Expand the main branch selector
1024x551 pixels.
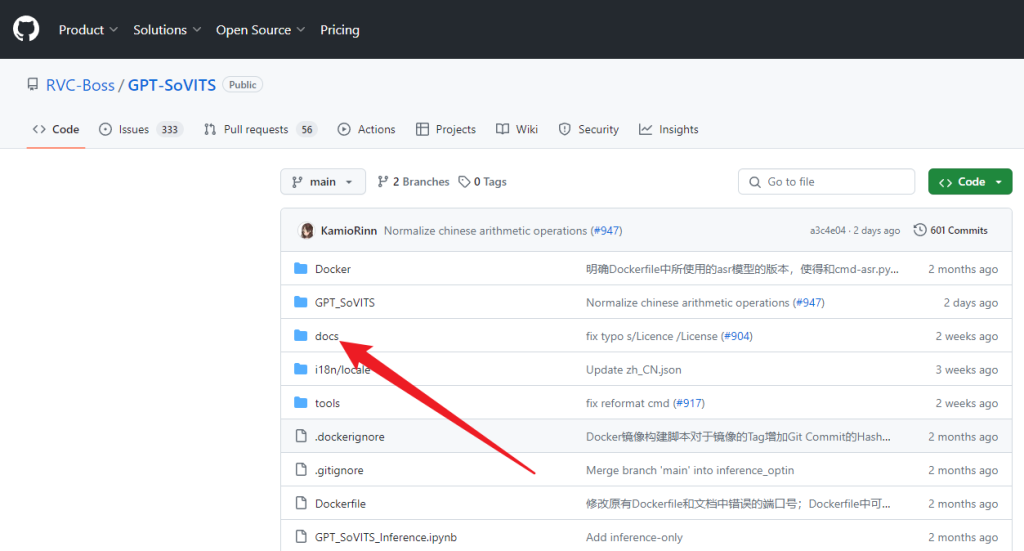pos(322,182)
